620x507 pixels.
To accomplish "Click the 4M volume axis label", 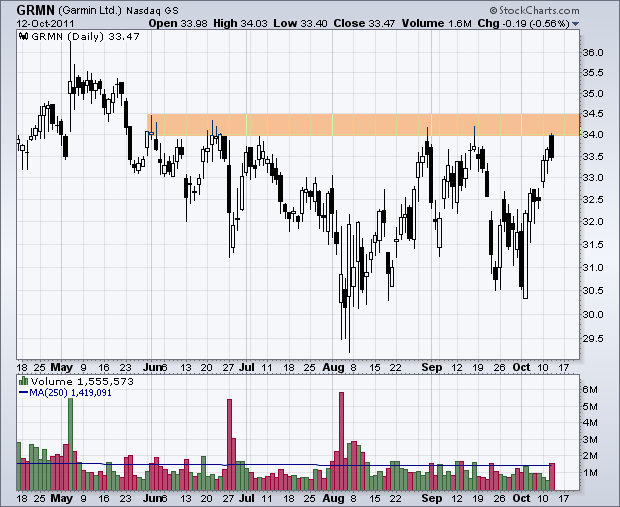I will 590,423.
